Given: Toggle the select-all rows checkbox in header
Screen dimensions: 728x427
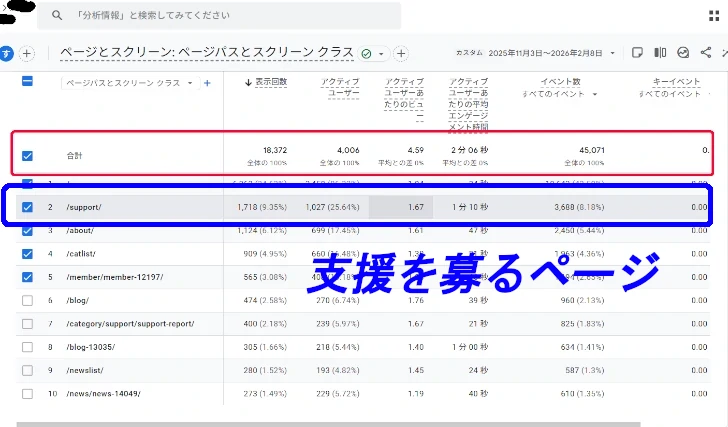Looking at the screenshot, I should (27, 81).
